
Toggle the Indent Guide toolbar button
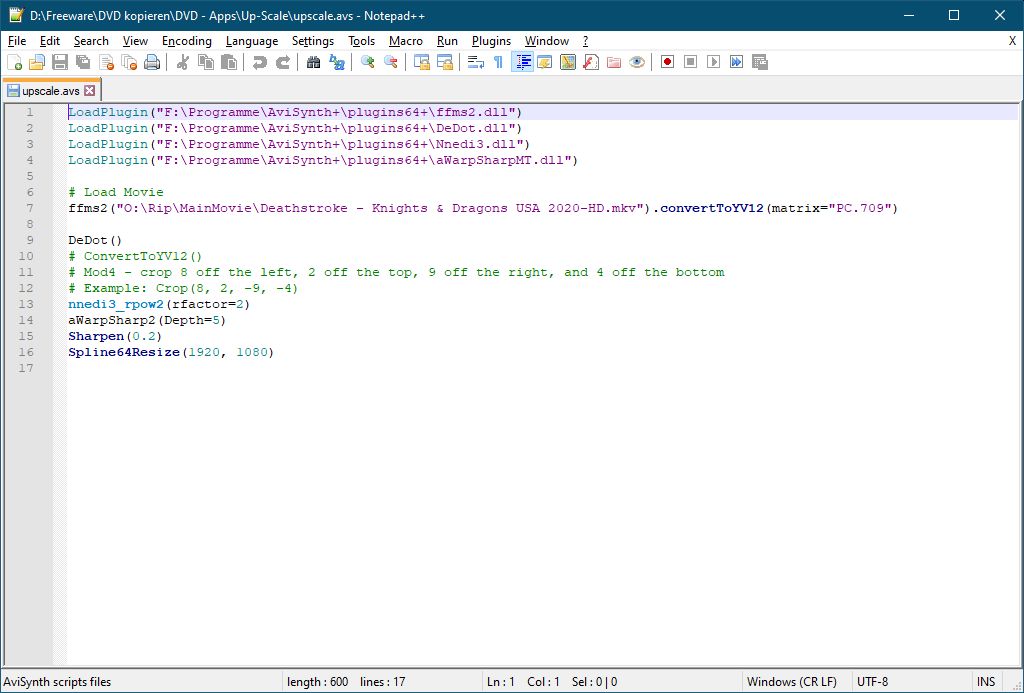(x=522, y=62)
